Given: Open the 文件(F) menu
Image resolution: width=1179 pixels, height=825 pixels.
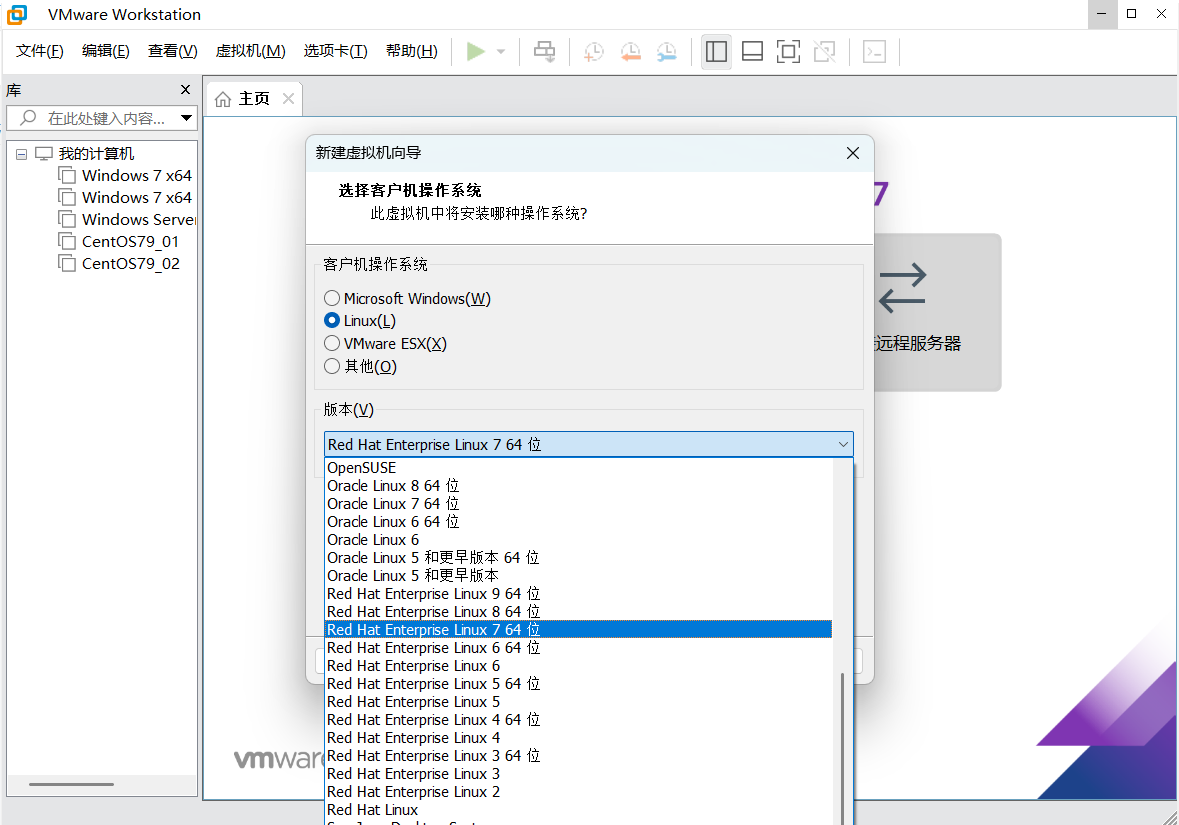Looking at the screenshot, I should pyautogui.click(x=40, y=51).
